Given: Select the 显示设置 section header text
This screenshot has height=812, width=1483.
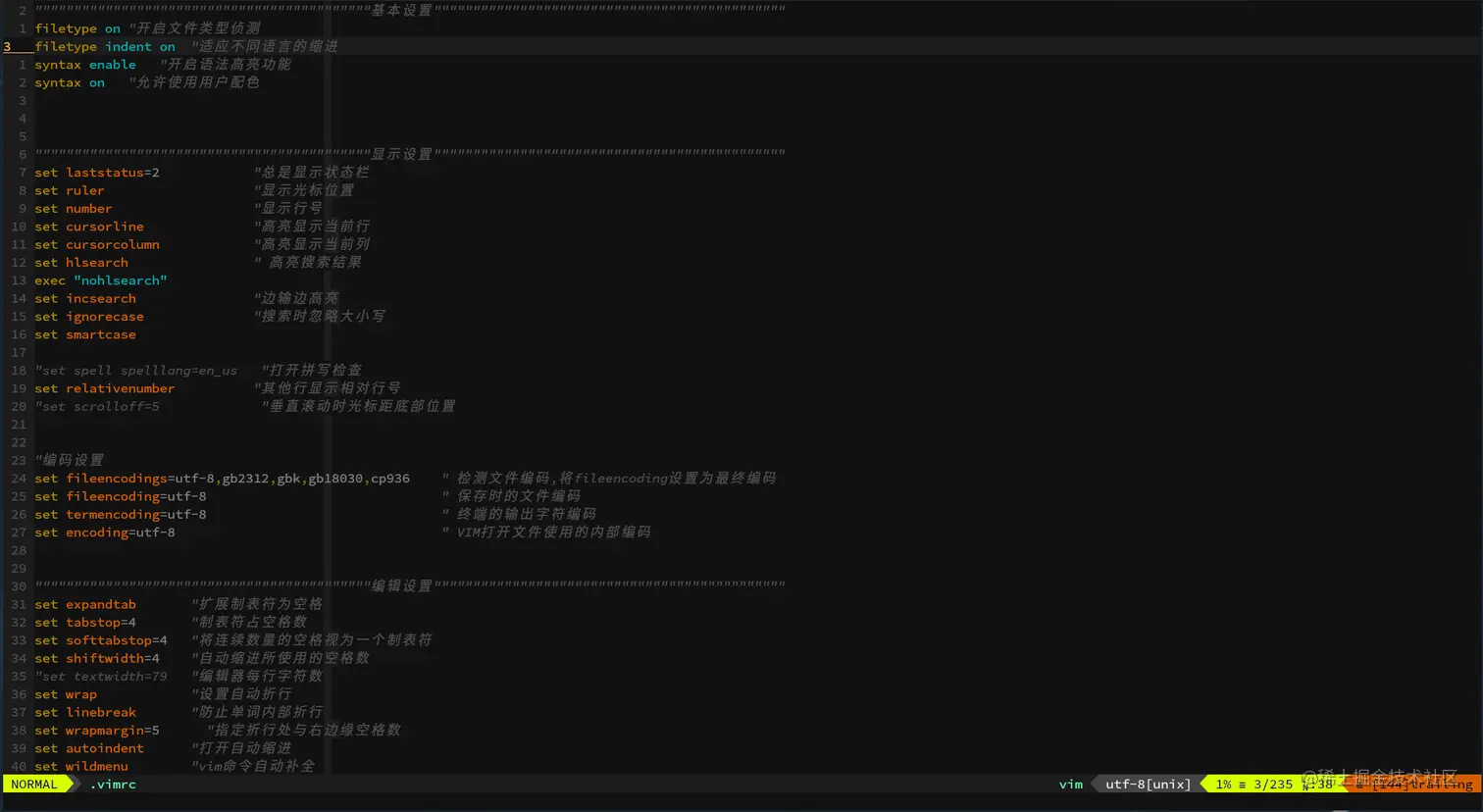Looking at the screenshot, I should pyautogui.click(x=402, y=154).
